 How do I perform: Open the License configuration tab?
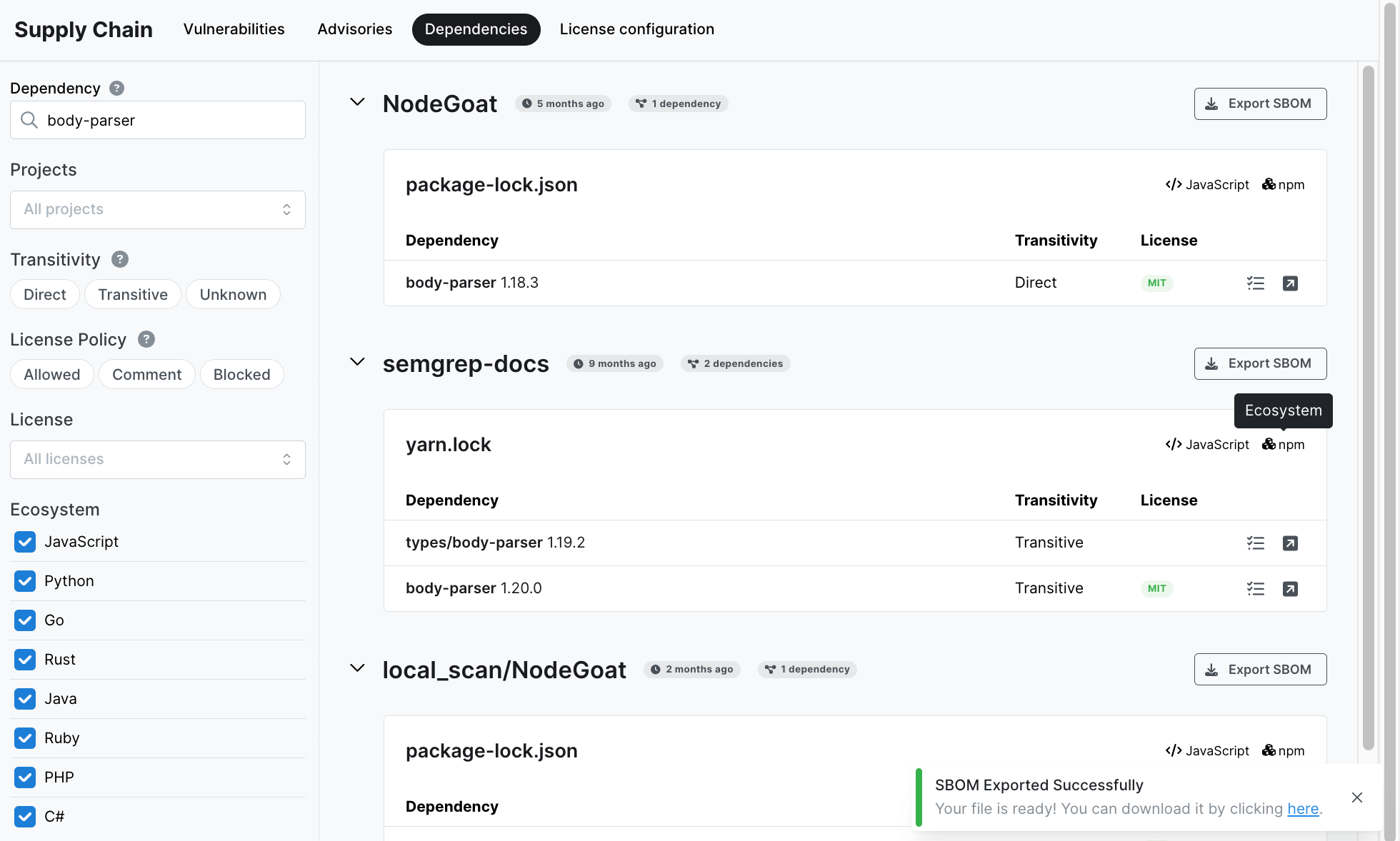(x=636, y=29)
